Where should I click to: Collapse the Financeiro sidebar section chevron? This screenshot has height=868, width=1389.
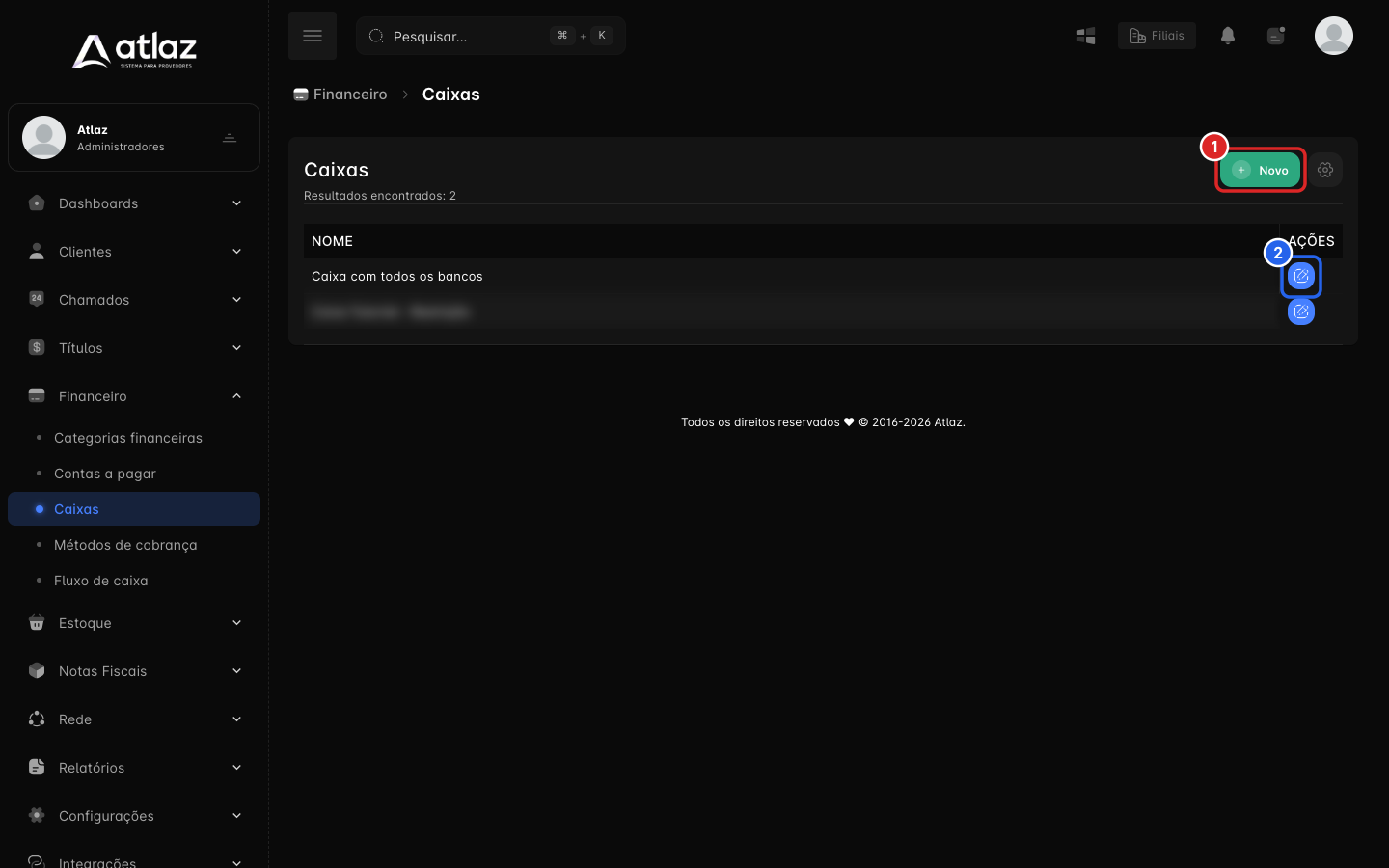(236, 396)
